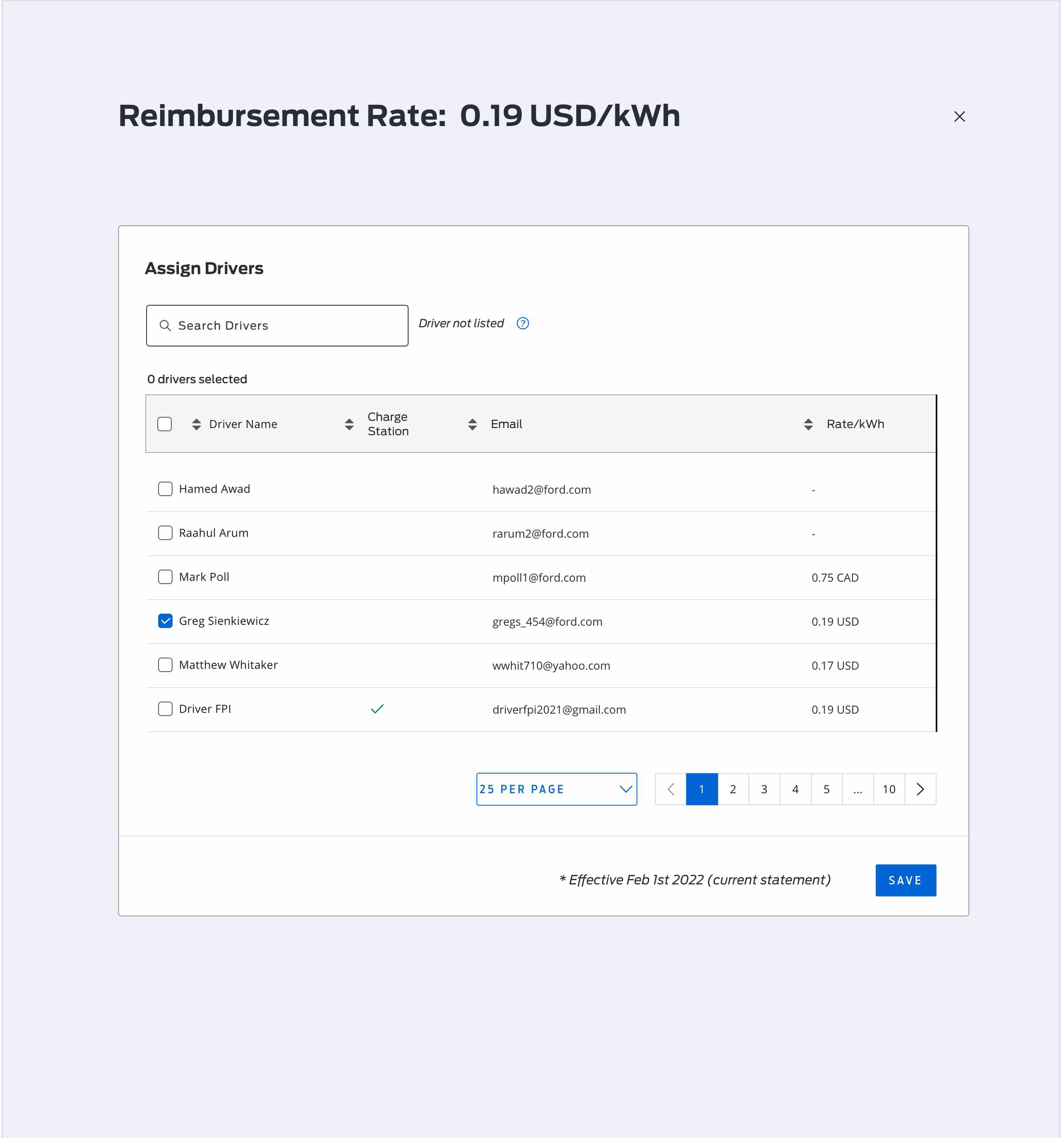Close the Reimbursement Rate dialog
This screenshot has width=1064, height=1138.
pos(959,117)
